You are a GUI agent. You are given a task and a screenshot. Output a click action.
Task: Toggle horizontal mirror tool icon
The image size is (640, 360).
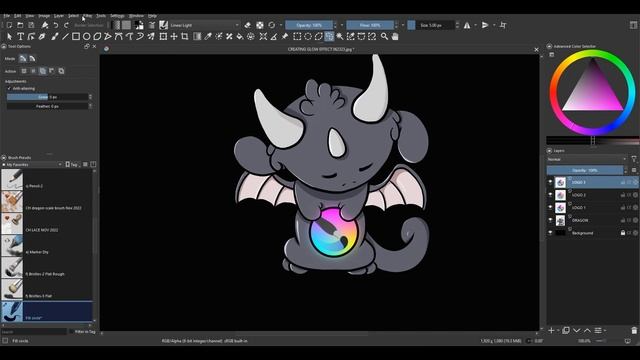pyautogui.click(x=467, y=25)
